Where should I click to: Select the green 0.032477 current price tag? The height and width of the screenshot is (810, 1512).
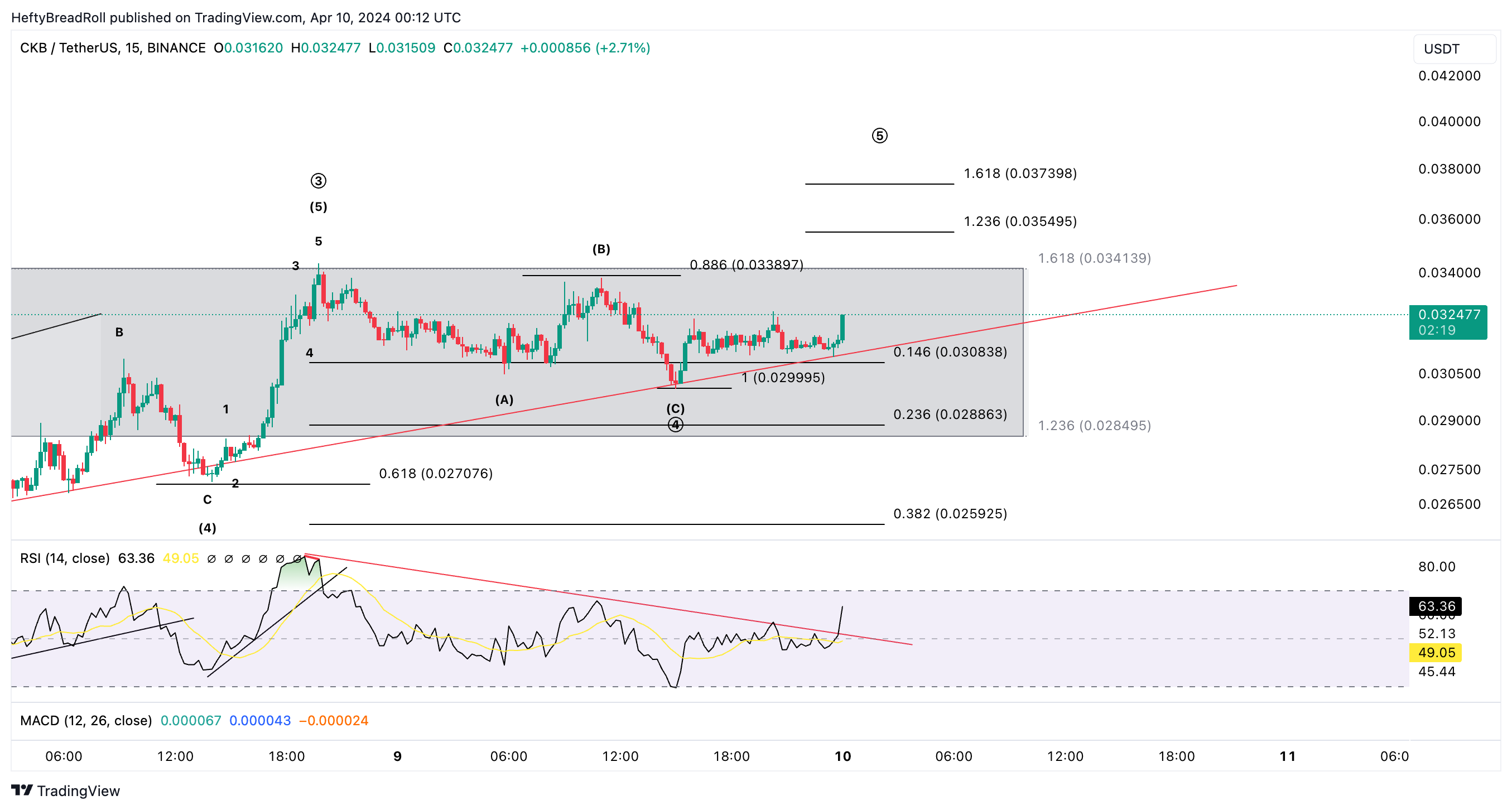tap(1448, 314)
